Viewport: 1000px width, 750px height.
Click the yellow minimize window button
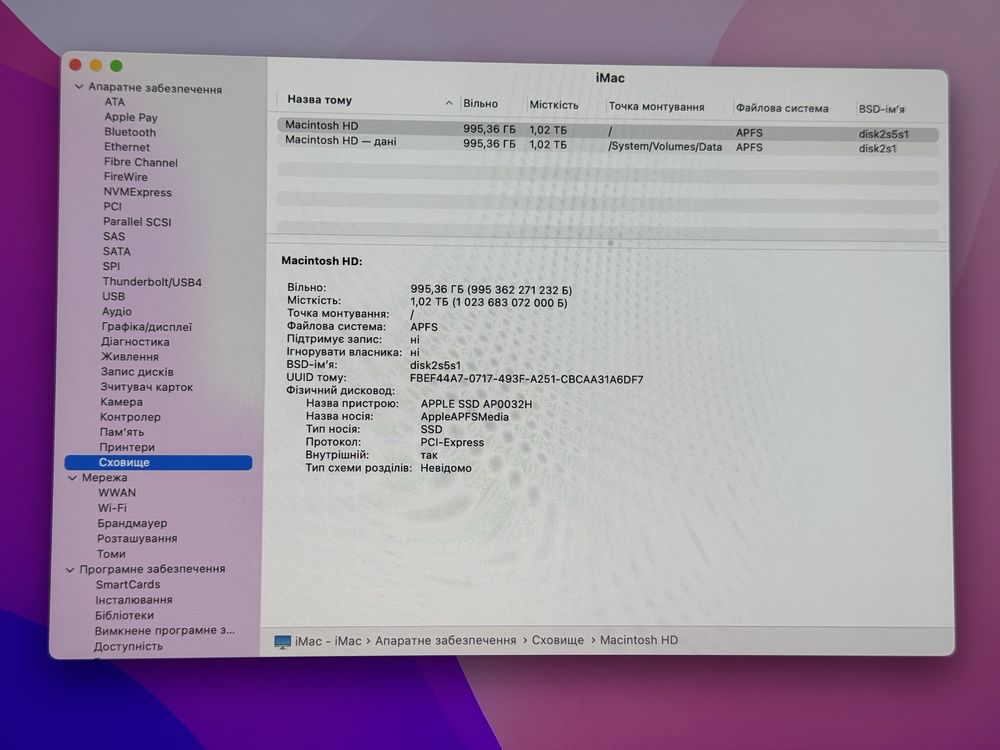point(96,65)
